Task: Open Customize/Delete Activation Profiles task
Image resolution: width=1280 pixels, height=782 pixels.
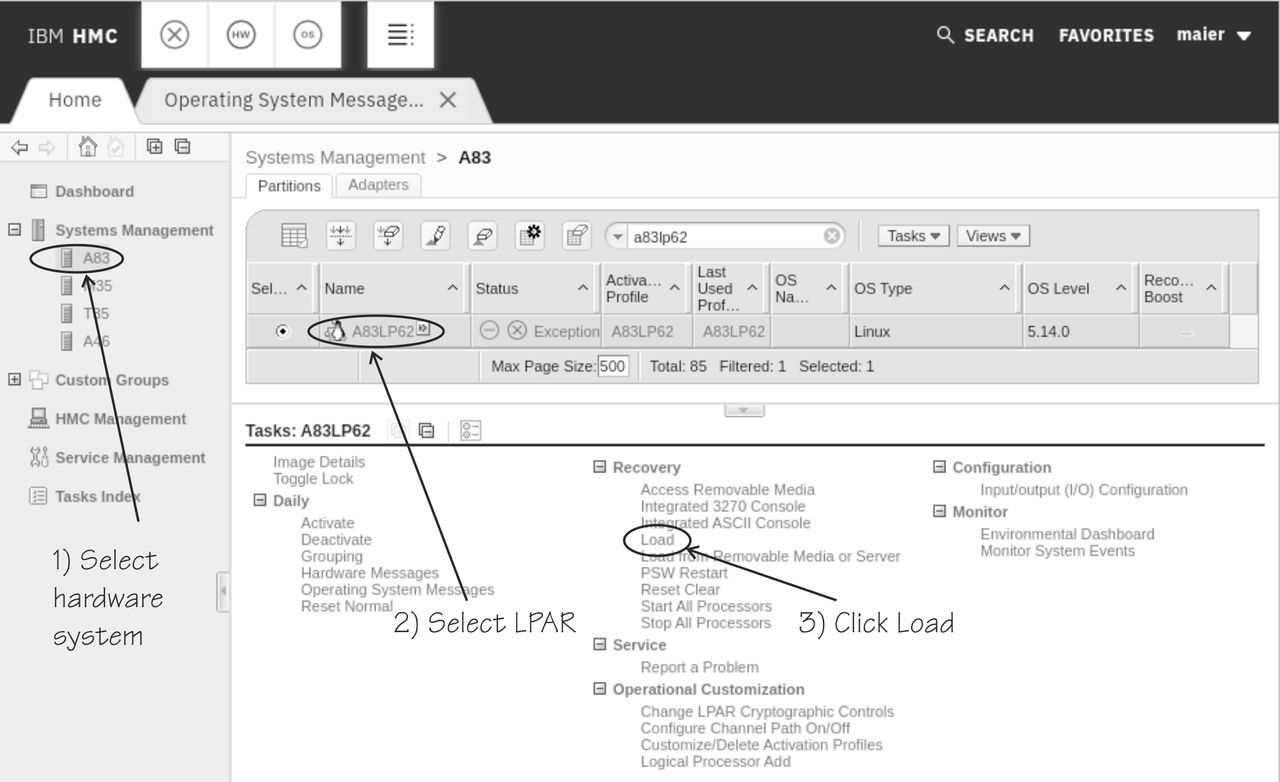Action: pos(761,745)
